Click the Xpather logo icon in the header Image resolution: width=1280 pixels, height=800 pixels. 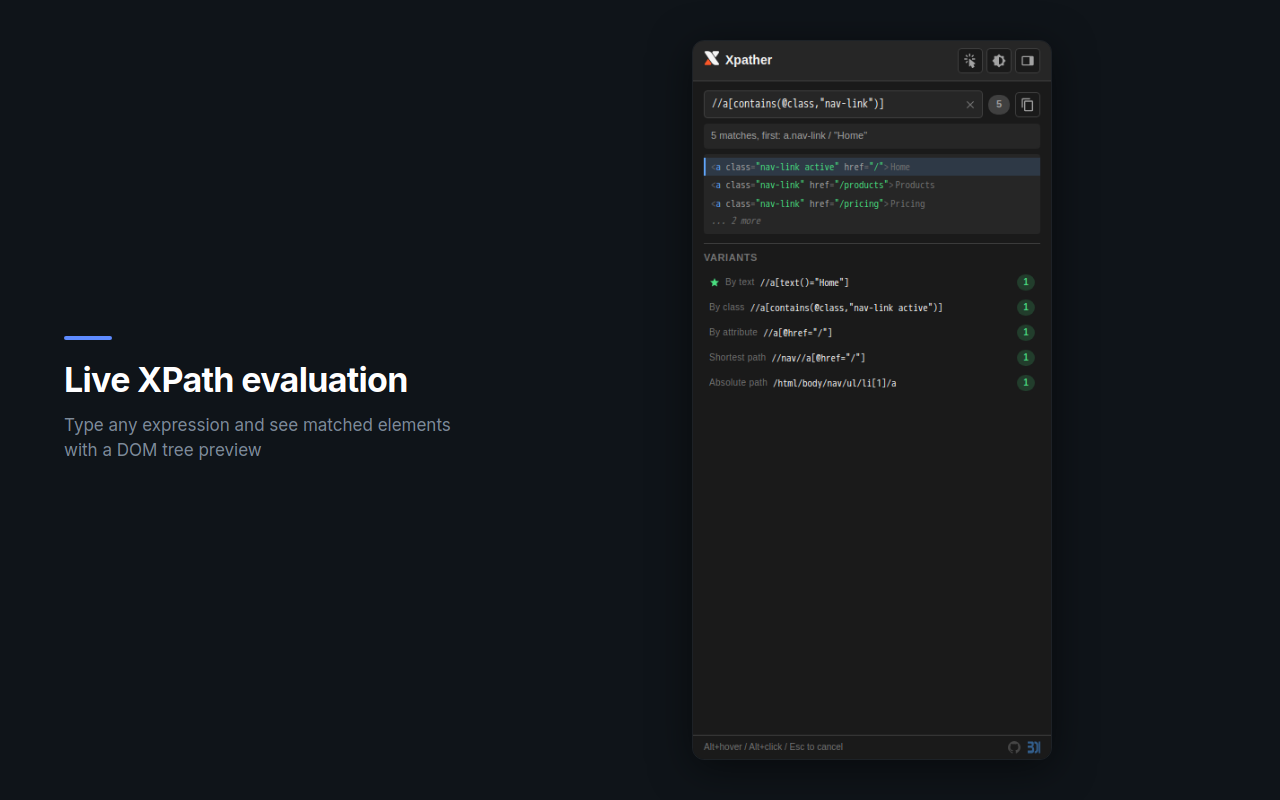coord(711,59)
